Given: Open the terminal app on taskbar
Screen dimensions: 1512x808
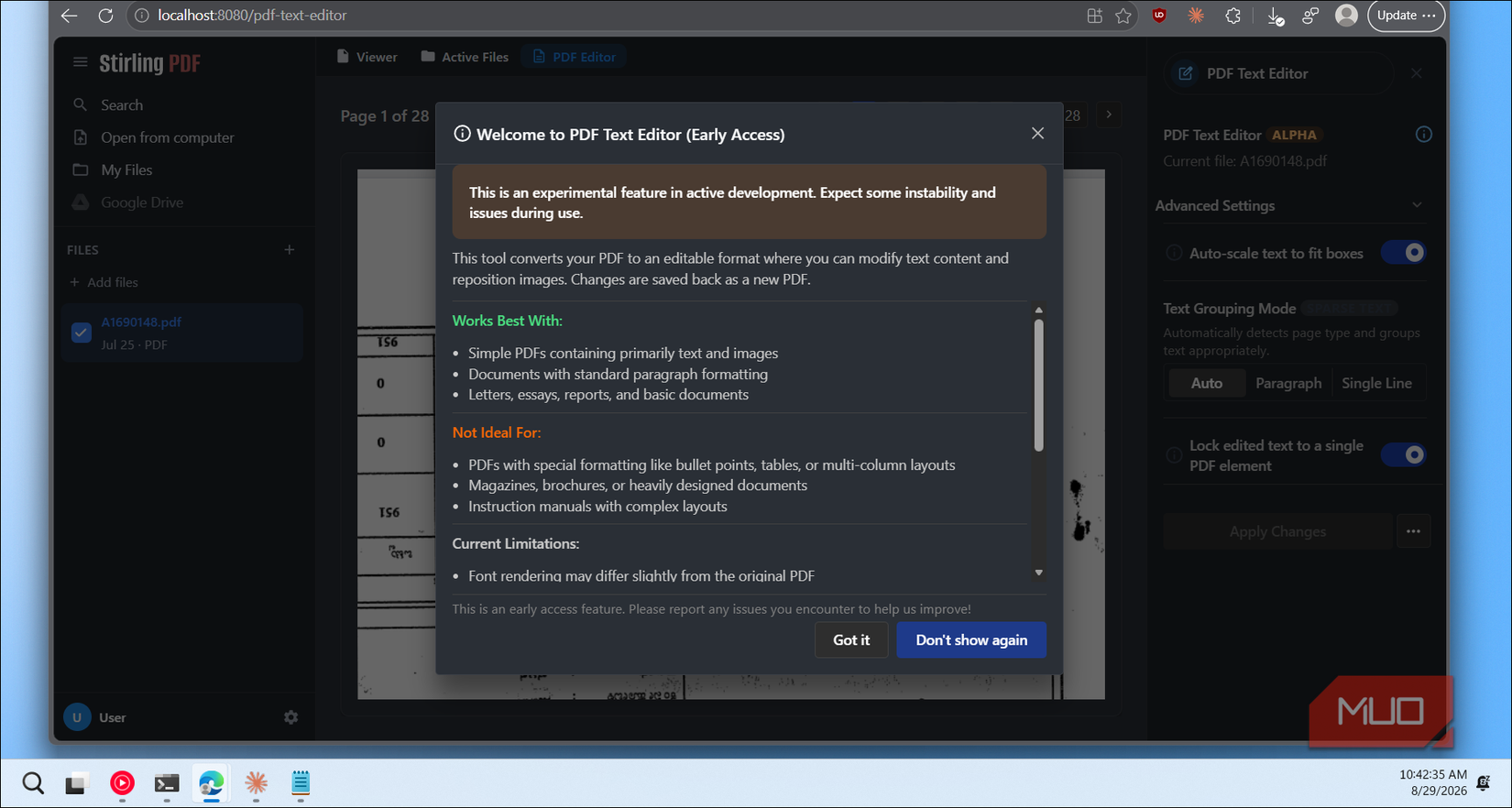Looking at the screenshot, I should [167, 783].
